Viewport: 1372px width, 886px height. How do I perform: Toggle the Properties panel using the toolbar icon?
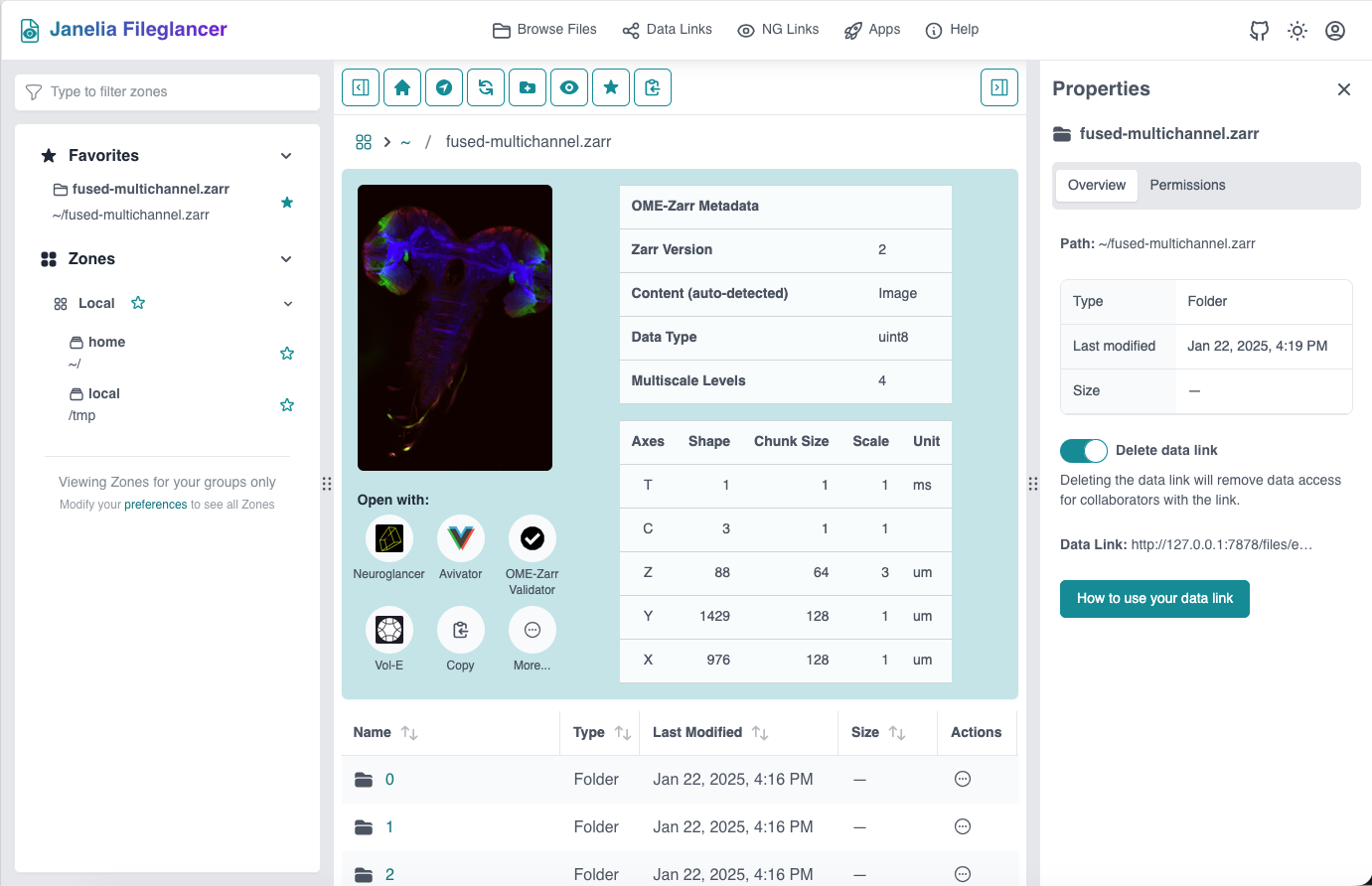999,87
